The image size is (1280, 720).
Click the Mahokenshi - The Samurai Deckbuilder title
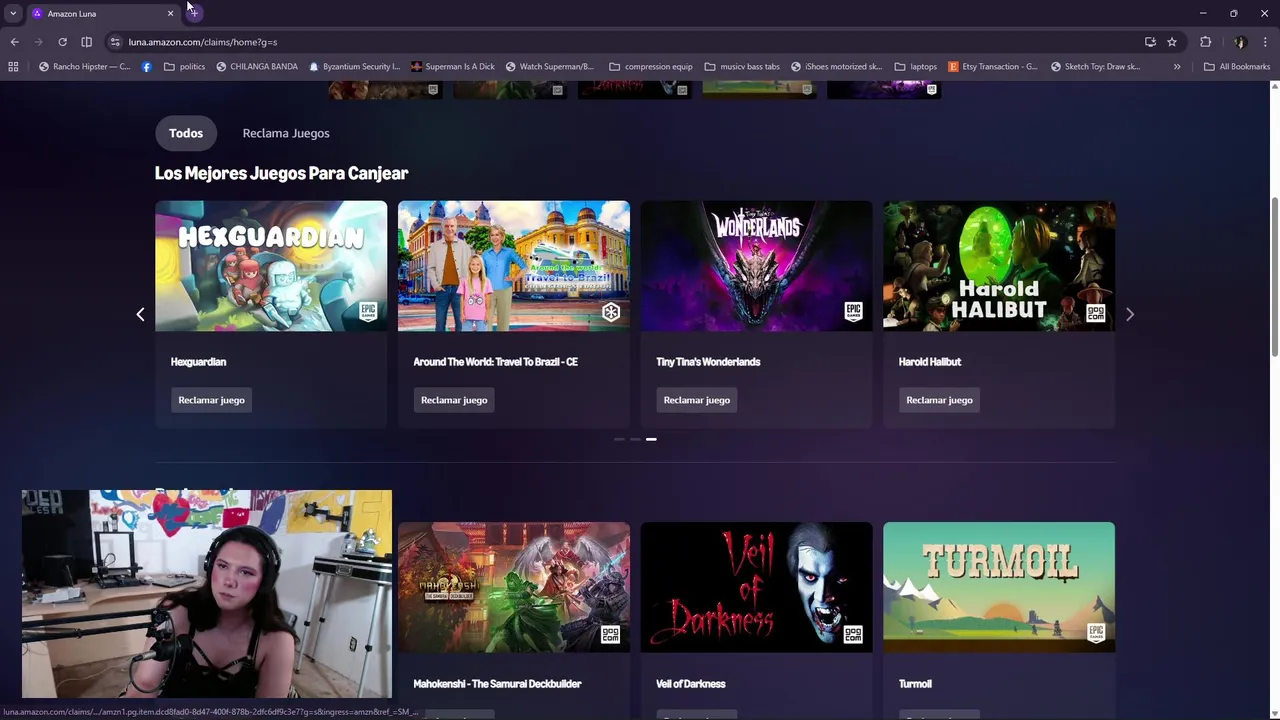(x=497, y=684)
